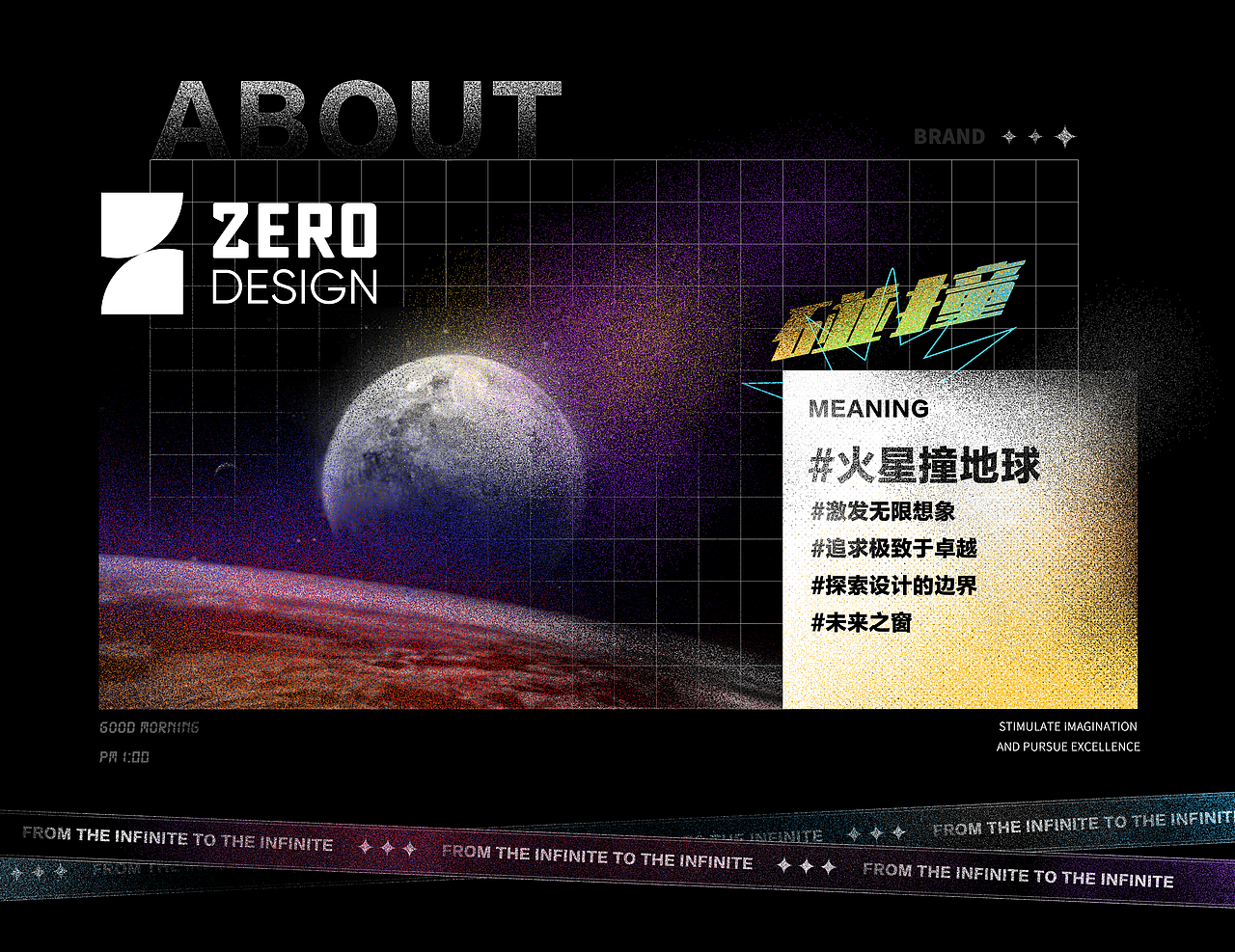Image resolution: width=1235 pixels, height=952 pixels.
Task: Click the MEANING heading in the card
Action: point(868,409)
